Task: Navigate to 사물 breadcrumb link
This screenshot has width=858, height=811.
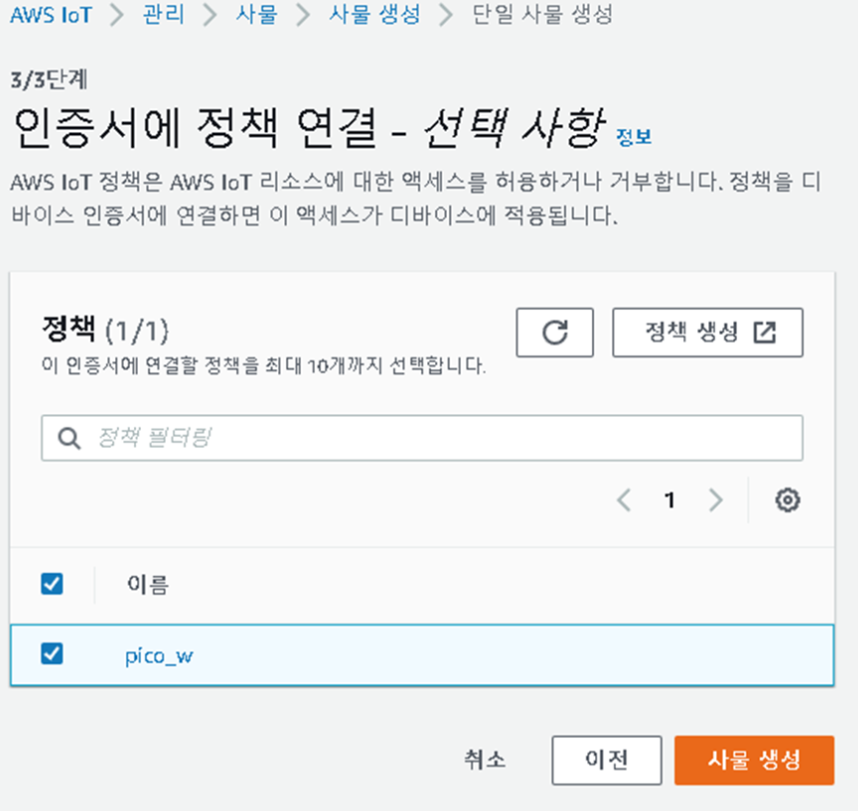Action: [257, 14]
